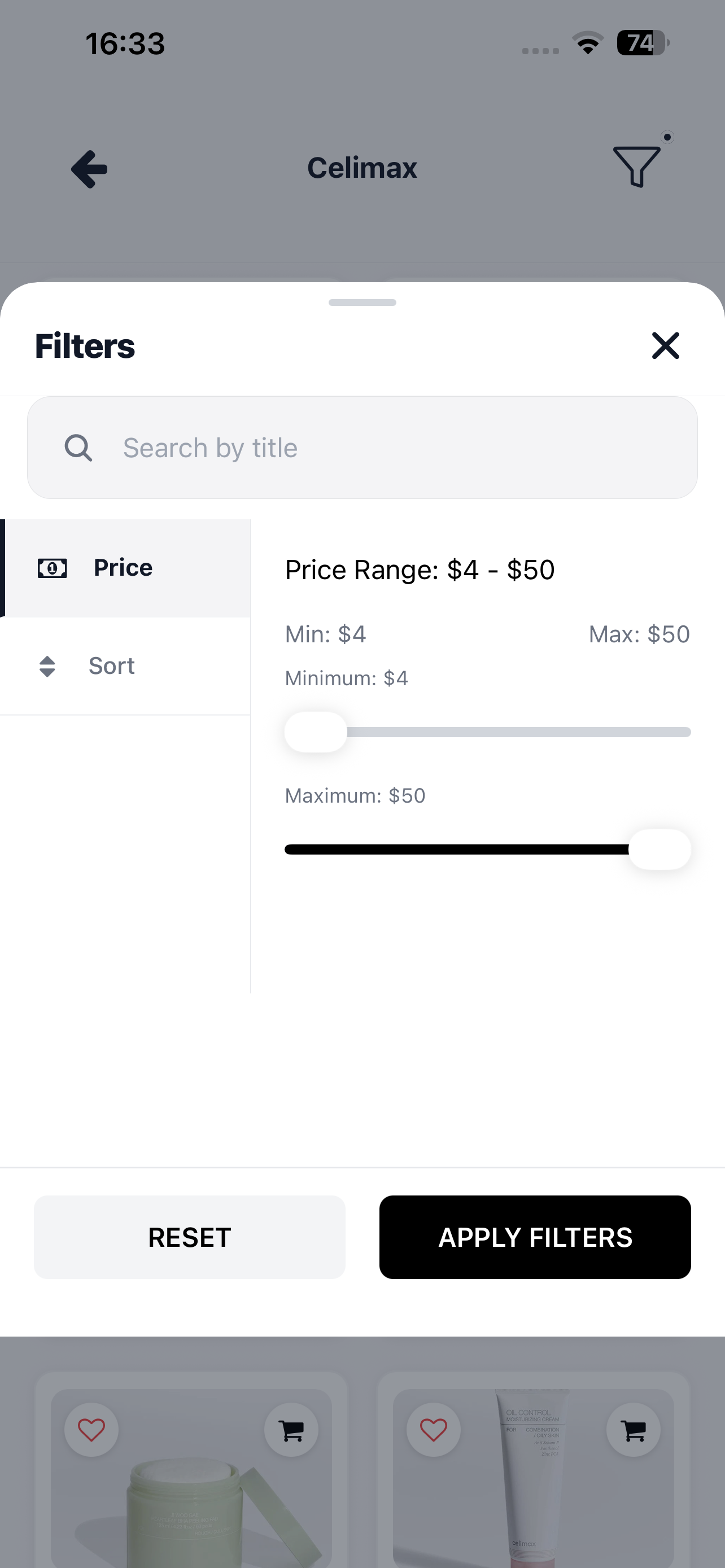The width and height of the screenshot is (725, 1568).
Task: Click the Maximum price slider thumb
Action: tap(660, 849)
